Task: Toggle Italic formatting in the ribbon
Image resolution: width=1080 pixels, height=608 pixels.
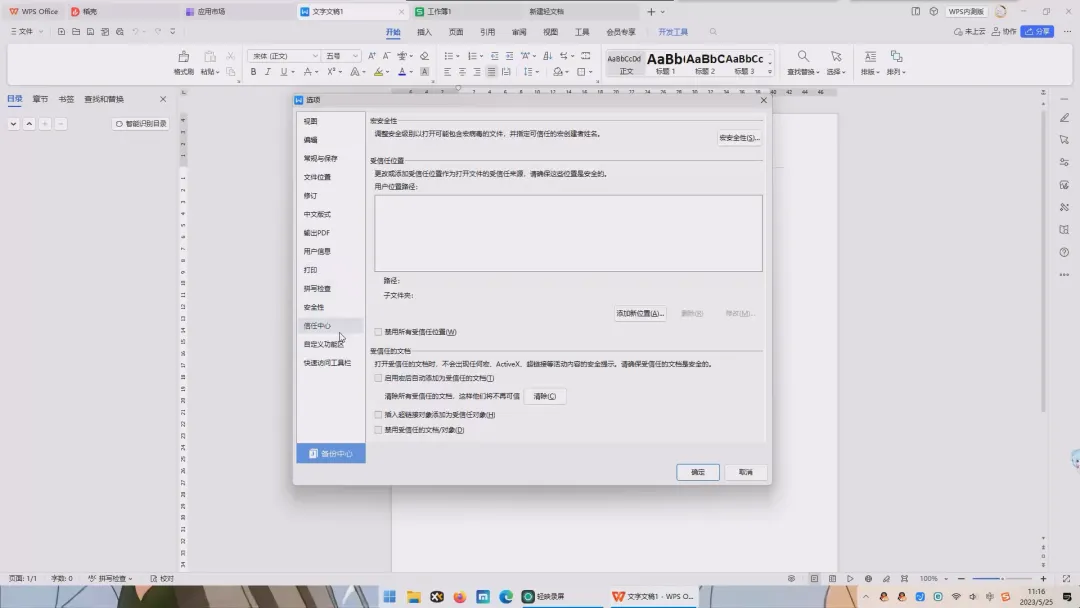Action: [268, 72]
